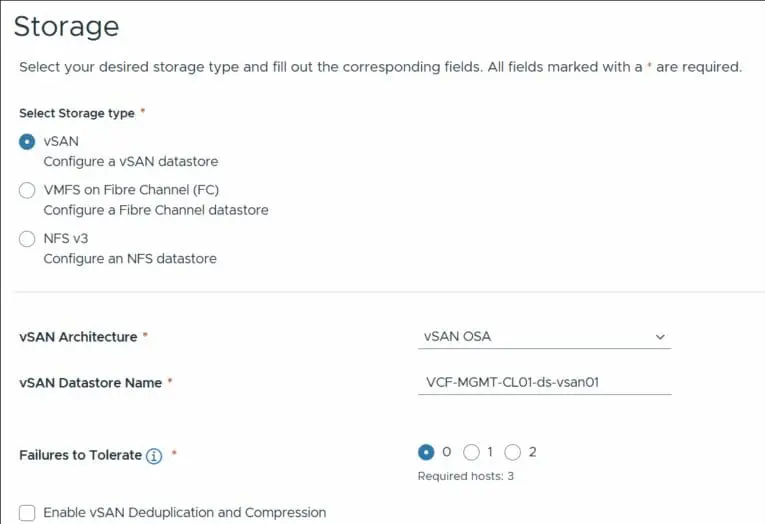Select the vSAN storage type radio button
Image resolution: width=765 pixels, height=524 pixels.
(27, 142)
